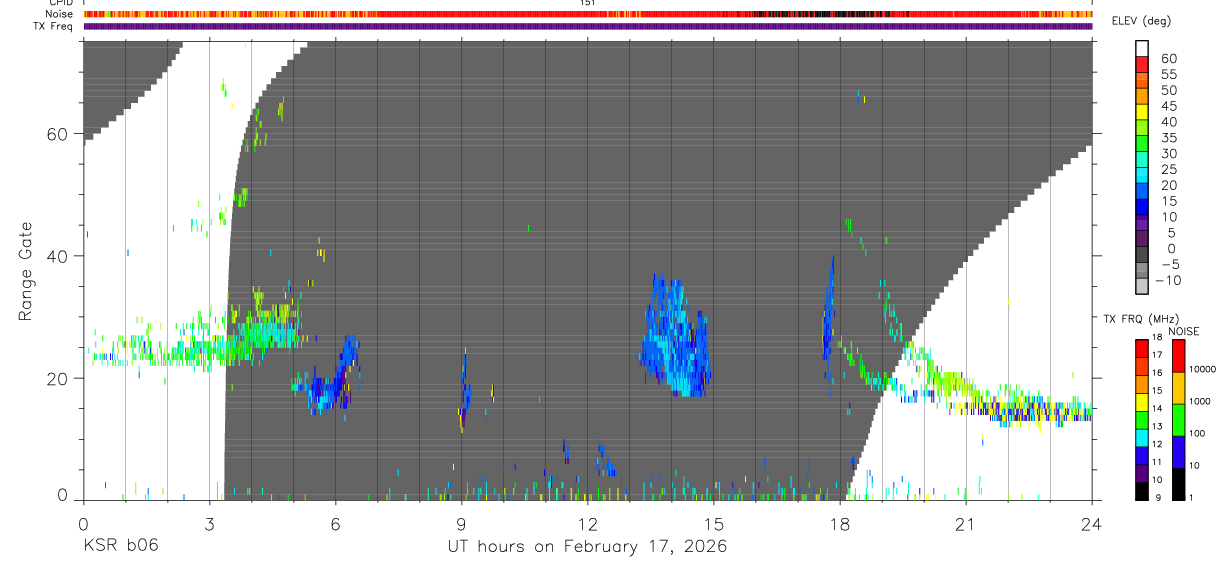Click the '55' label on the ELEV scale

coord(1167,74)
